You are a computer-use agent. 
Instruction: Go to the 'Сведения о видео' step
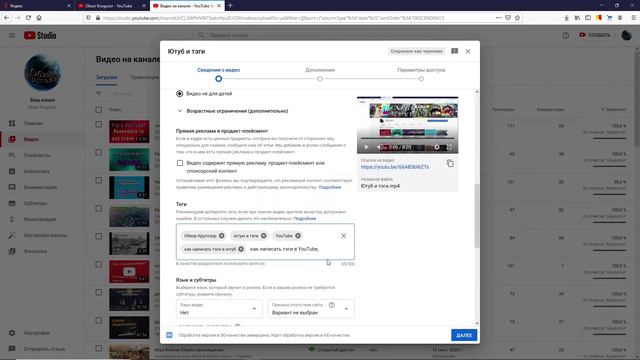click(218, 74)
